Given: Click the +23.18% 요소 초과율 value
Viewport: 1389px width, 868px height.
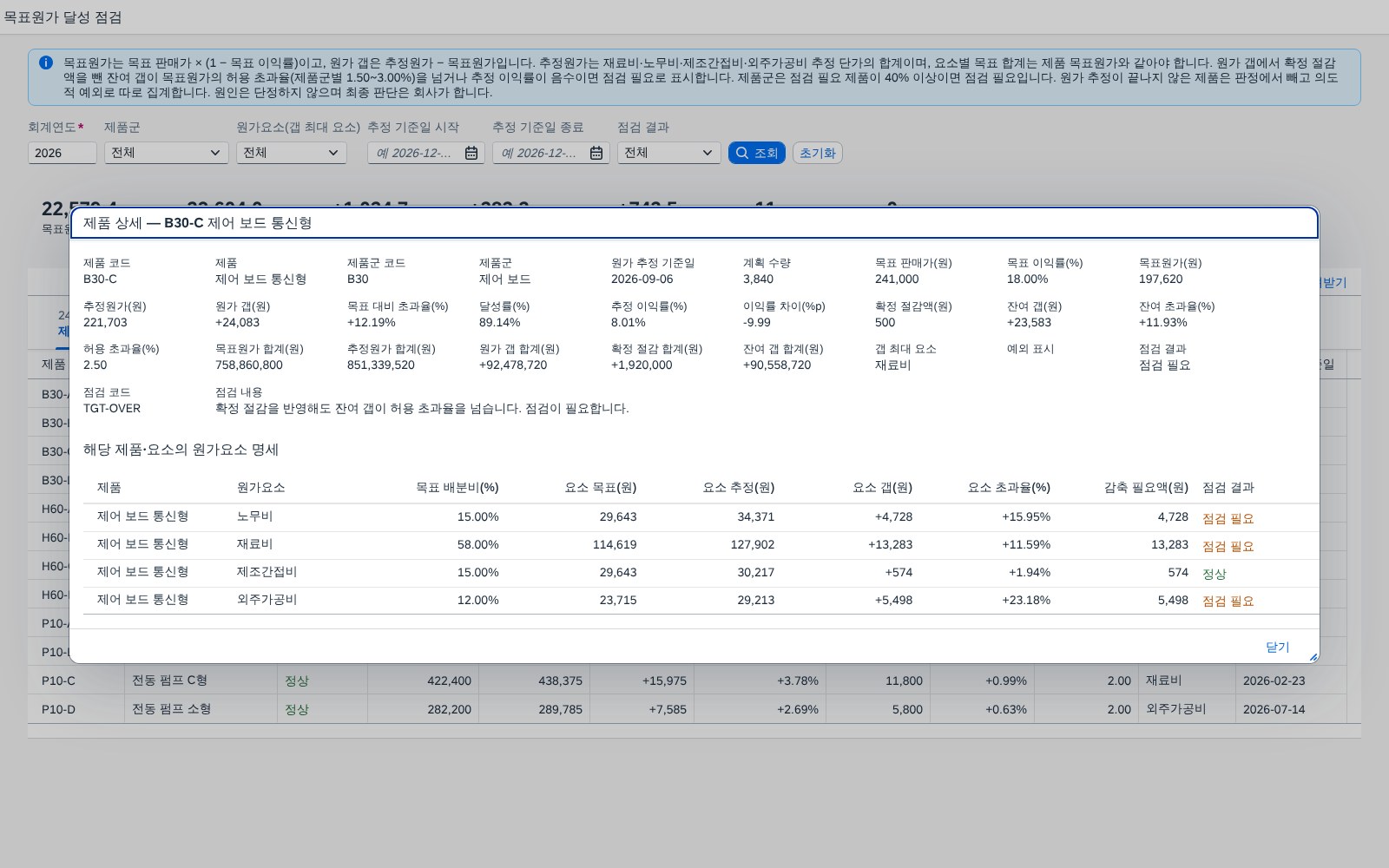Looking at the screenshot, I should point(1026,601).
